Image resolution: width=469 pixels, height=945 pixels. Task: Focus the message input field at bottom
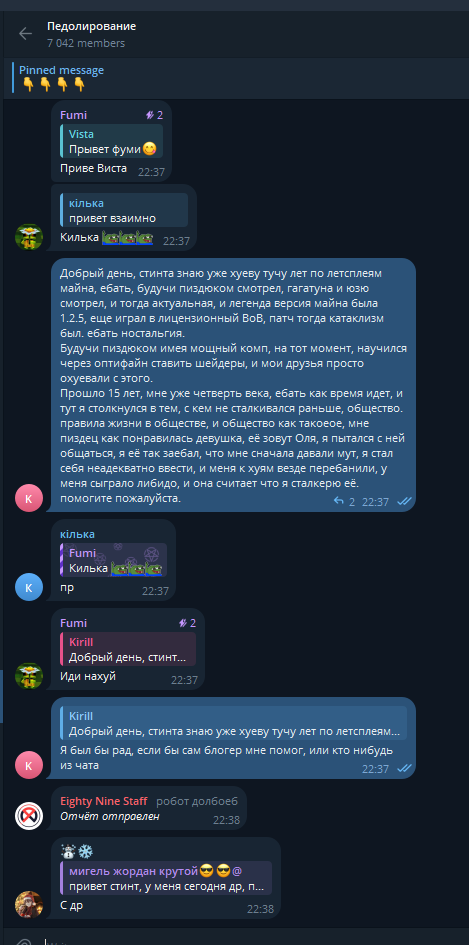coord(241,941)
